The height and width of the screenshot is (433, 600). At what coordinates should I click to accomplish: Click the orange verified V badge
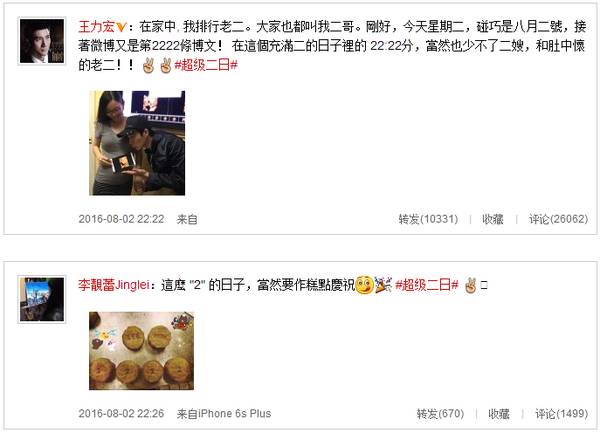pos(121,27)
